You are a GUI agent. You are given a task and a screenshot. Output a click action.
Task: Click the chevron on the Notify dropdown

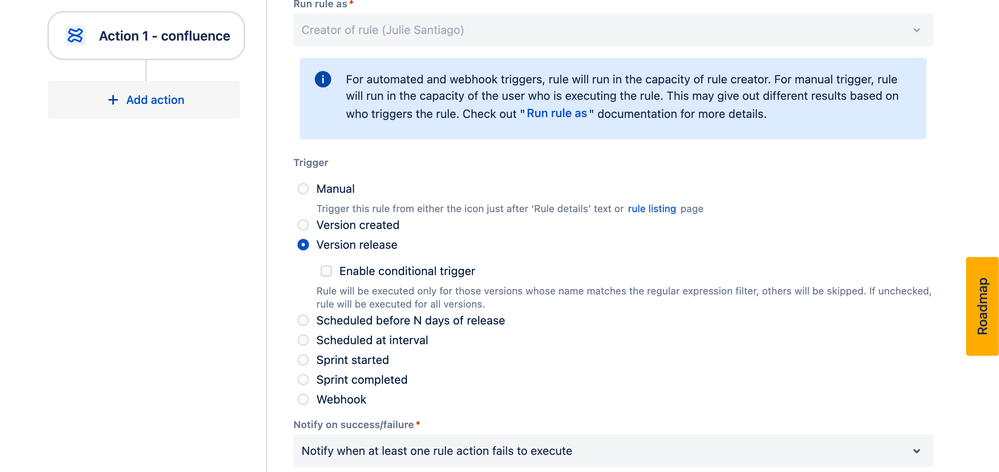click(x=916, y=451)
